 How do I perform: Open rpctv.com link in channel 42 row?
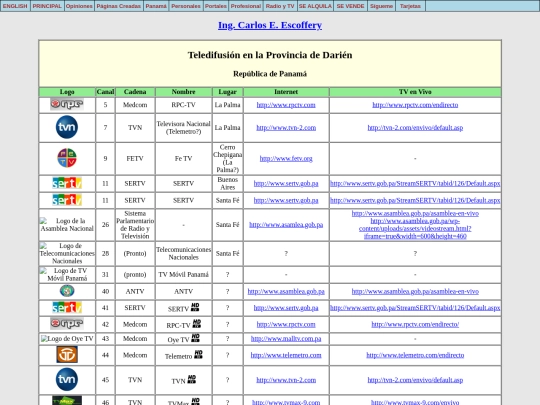click(286, 324)
